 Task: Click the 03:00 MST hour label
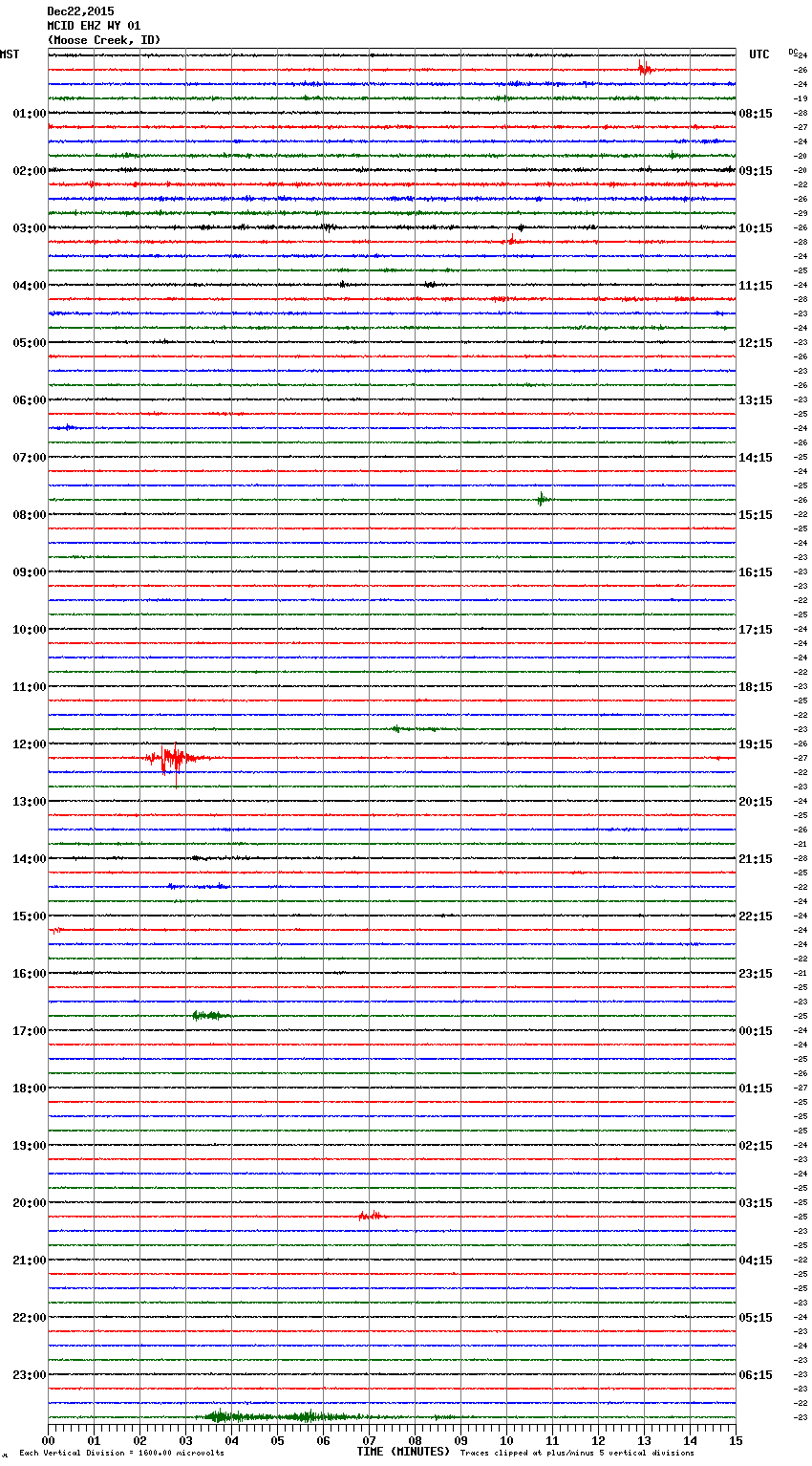29,228
